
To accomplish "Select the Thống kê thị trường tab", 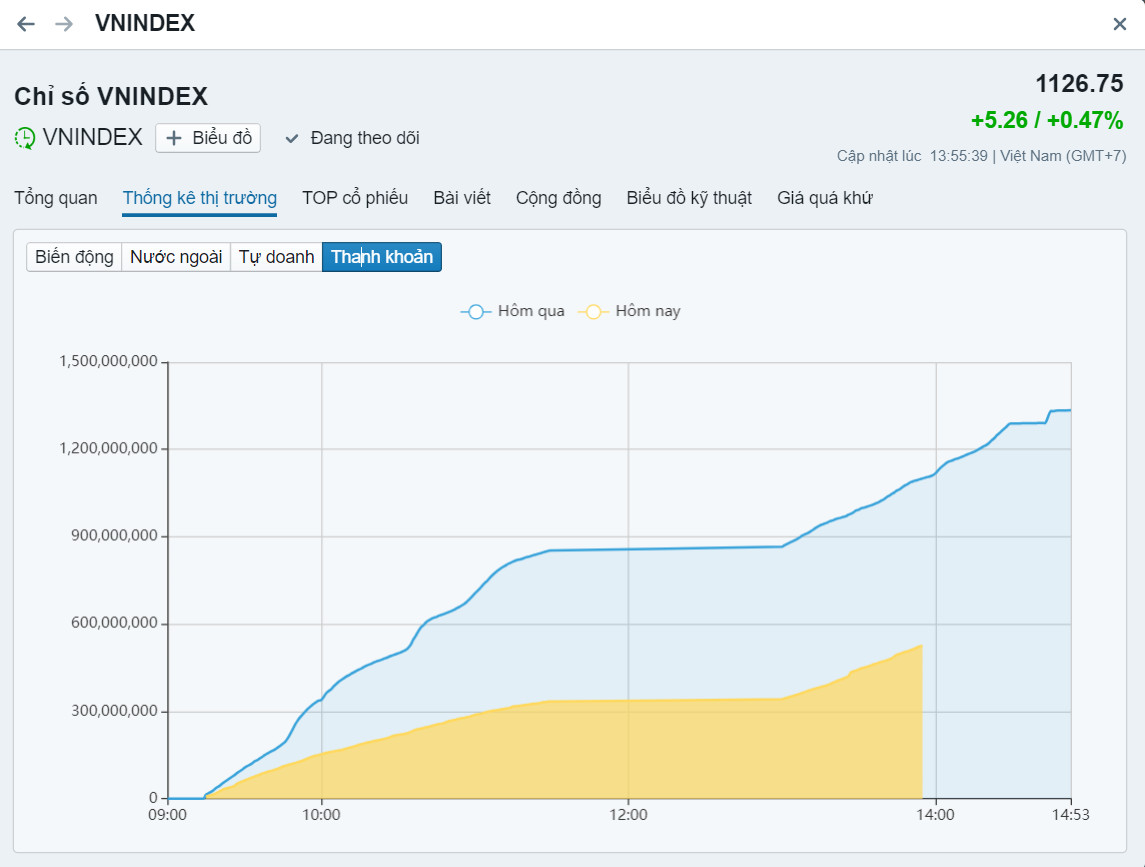I will click(x=199, y=198).
